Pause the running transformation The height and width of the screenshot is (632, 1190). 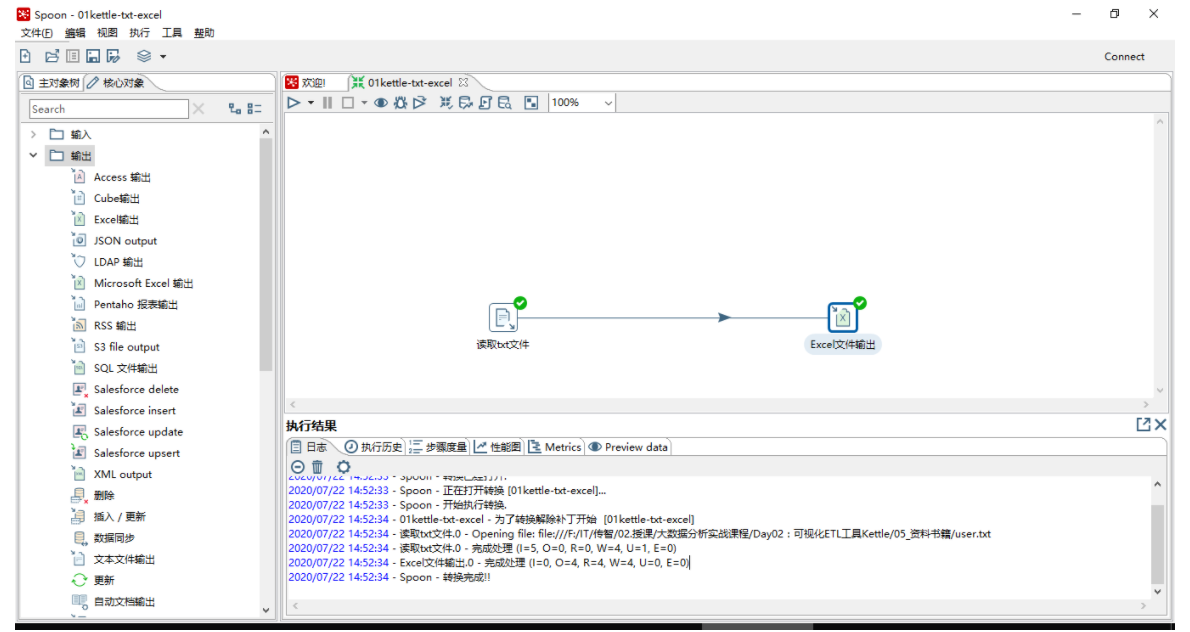point(328,102)
